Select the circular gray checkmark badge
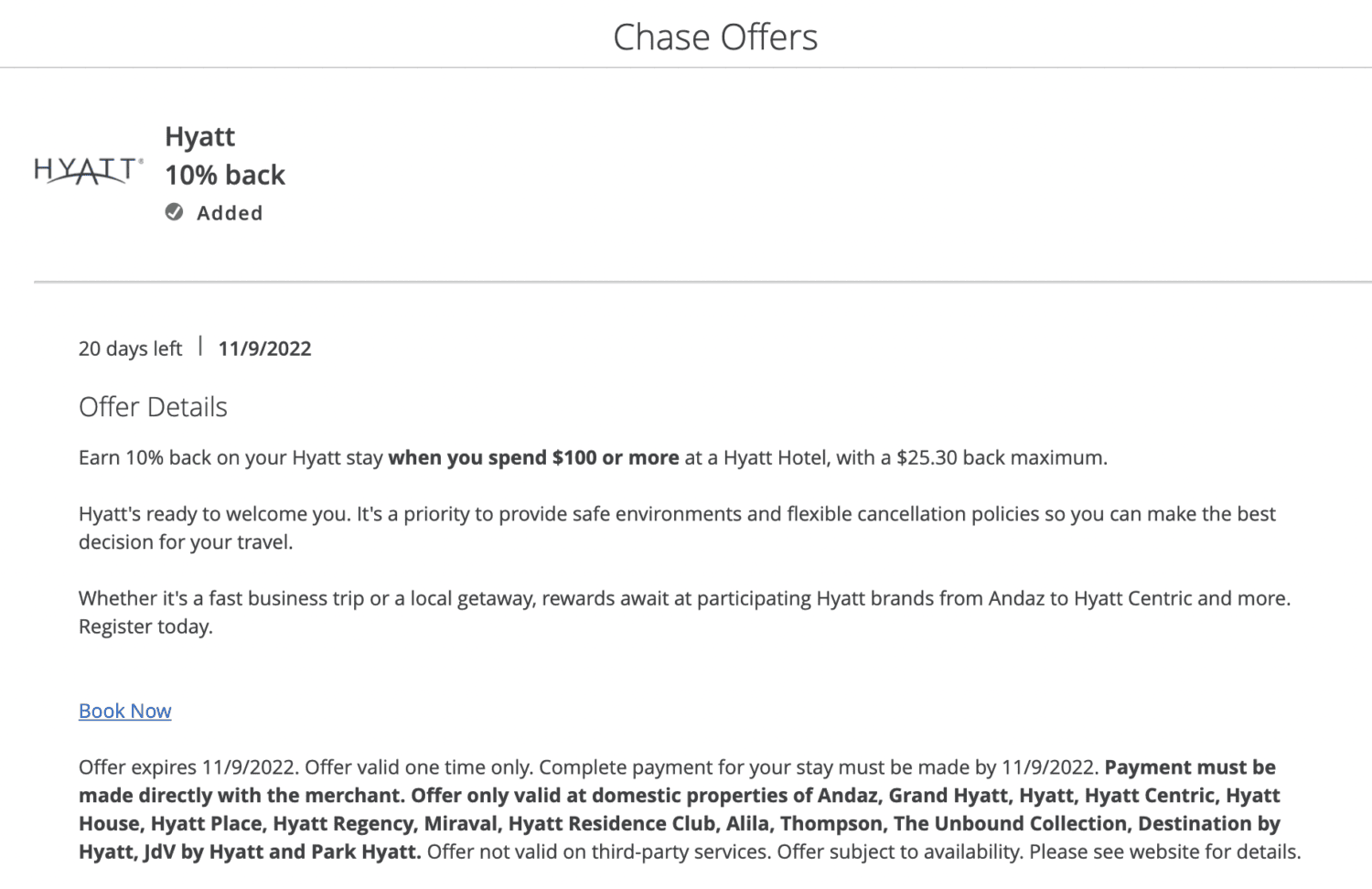The height and width of the screenshot is (889, 1372). point(174,212)
